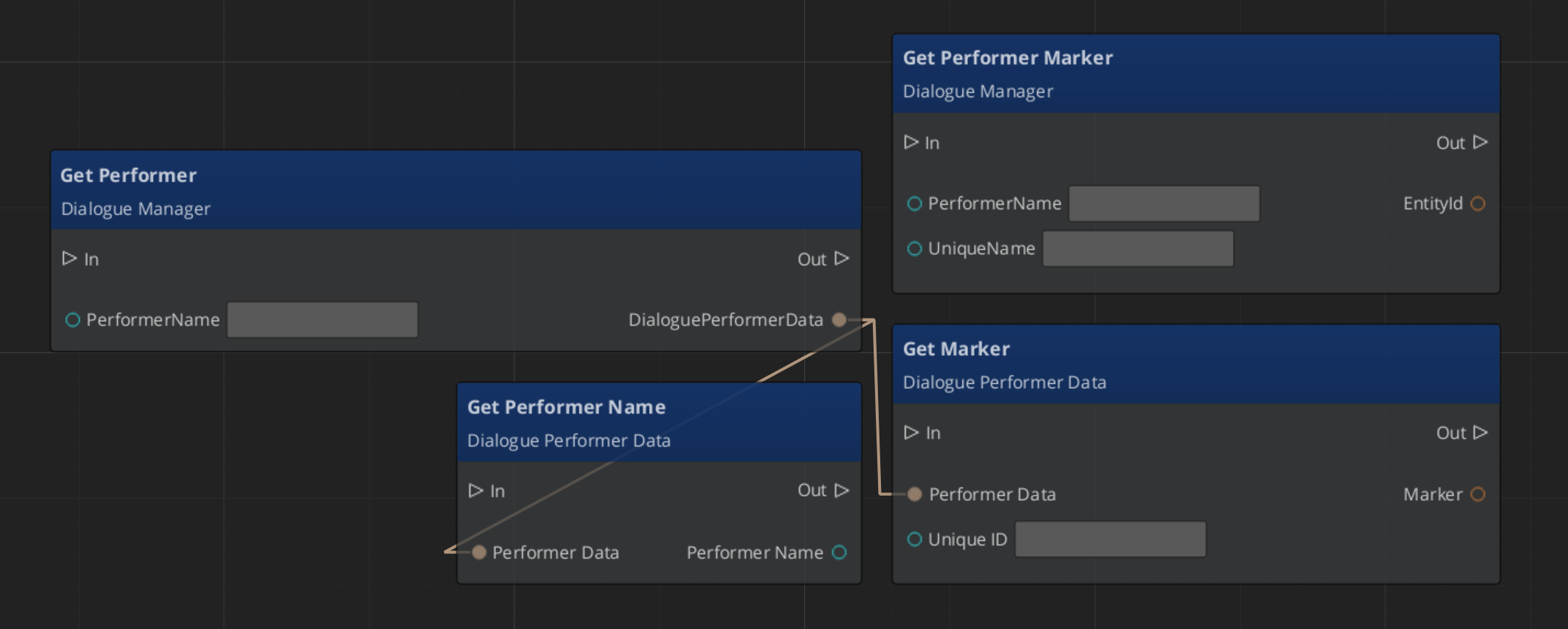Focus the UniqueName text field
This screenshot has width=1568, height=629.
pos(1138,249)
